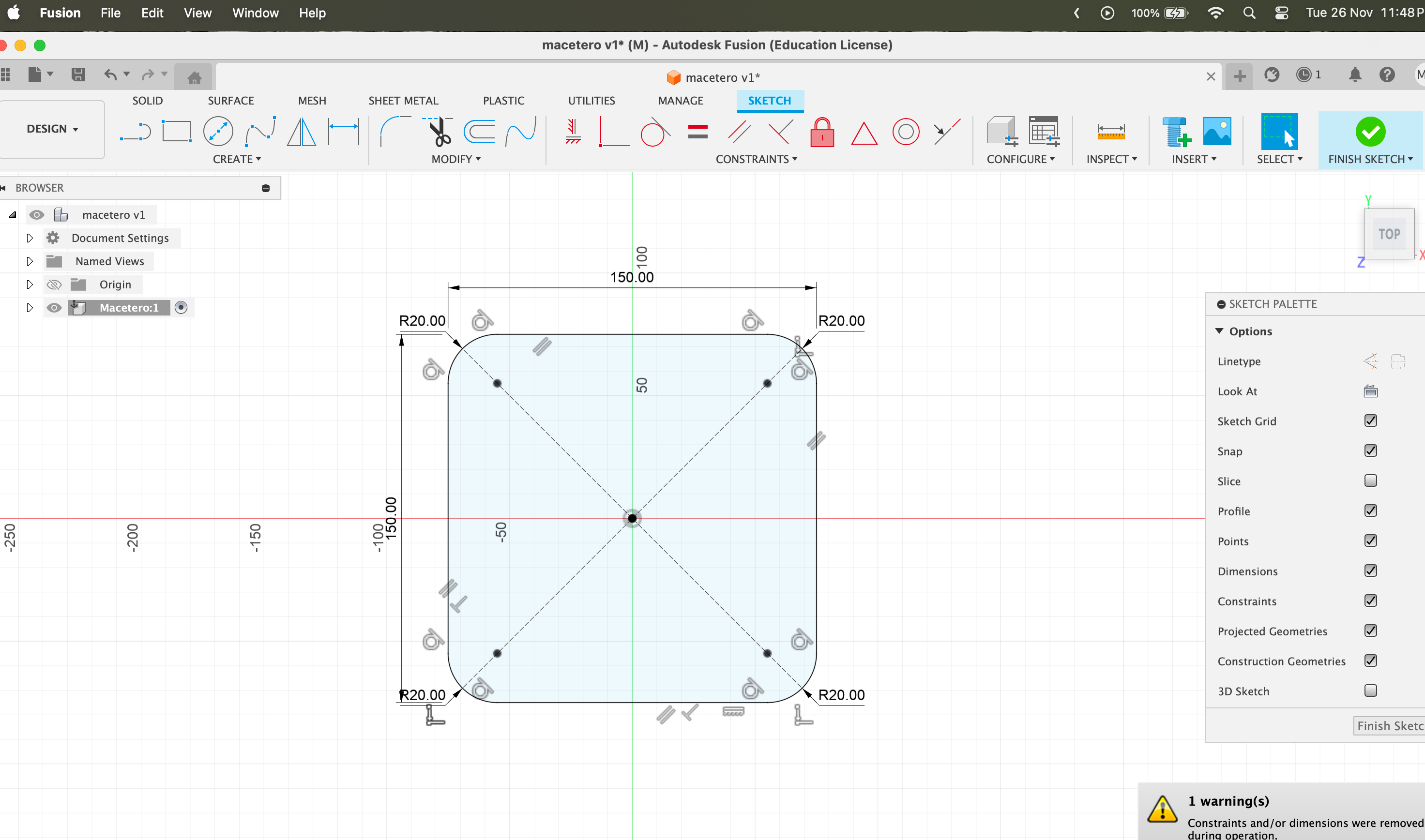Open the CONSTRAINTS dropdown menu
1425x840 pixels.
pyautogui.click(x=757, y=159)
